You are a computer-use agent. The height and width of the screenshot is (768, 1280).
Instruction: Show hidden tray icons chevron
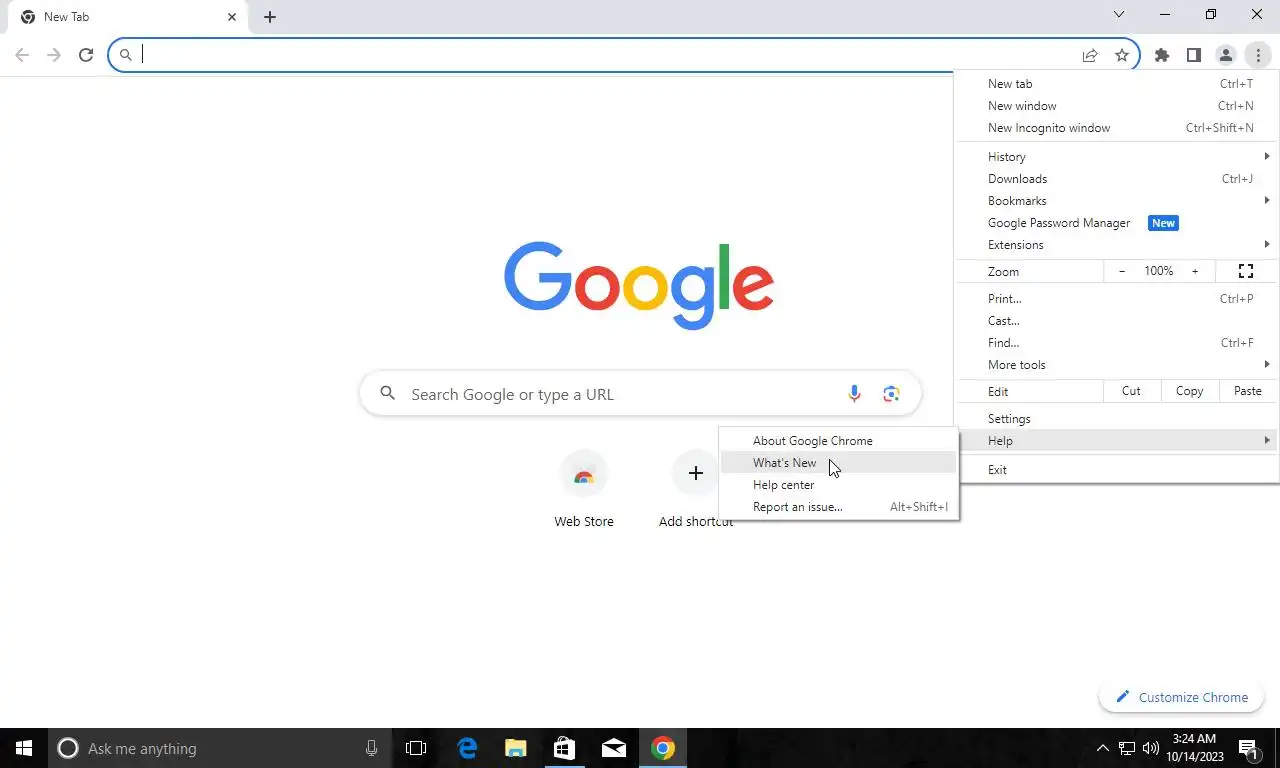[x=1103, y=748]
